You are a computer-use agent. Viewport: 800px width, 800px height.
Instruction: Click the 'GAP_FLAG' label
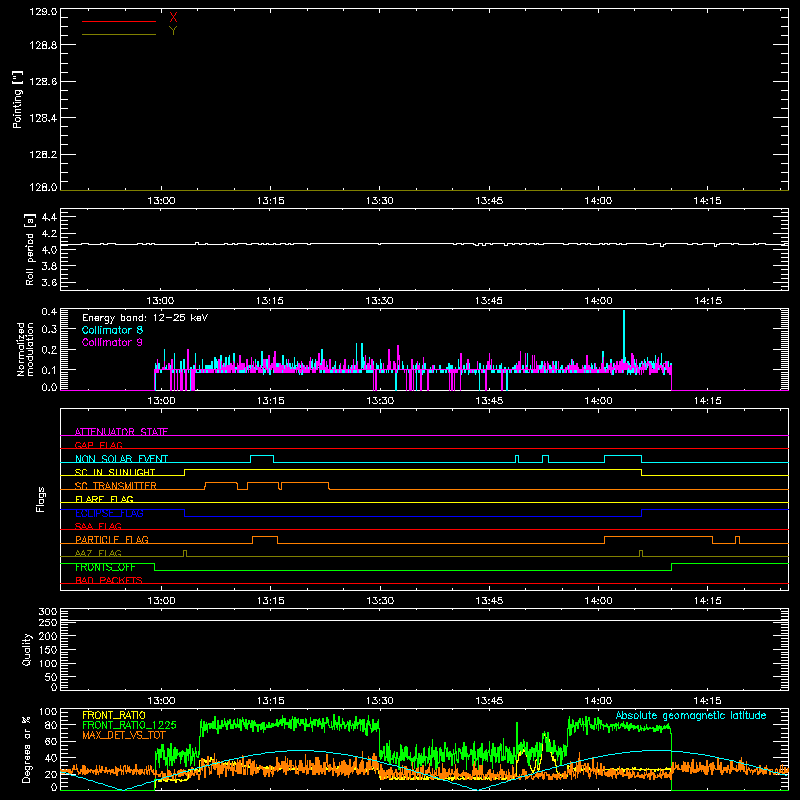pyautogui.click(x=98, y=445)
